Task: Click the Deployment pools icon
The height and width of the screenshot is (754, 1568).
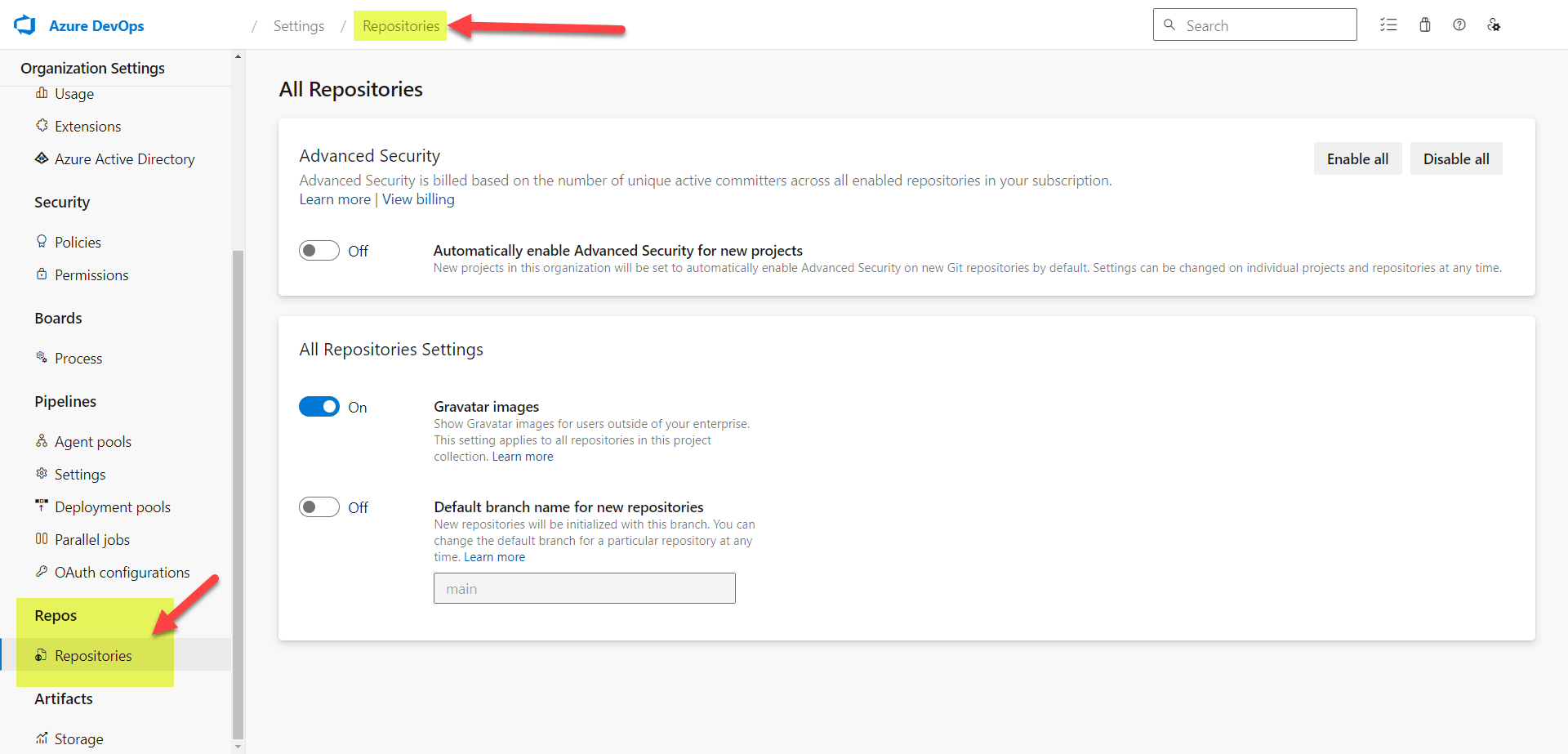Action: coord(42,506)
